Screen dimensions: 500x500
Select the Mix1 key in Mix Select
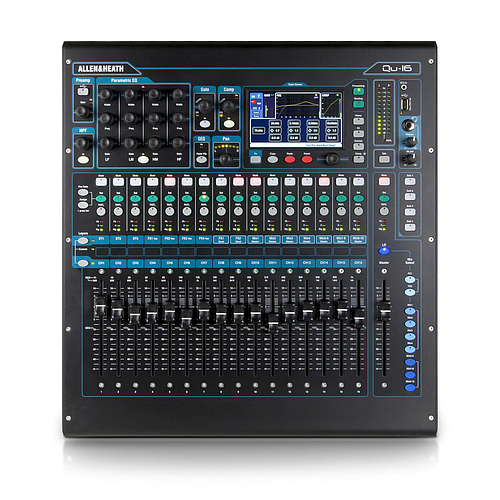[410, 311]
